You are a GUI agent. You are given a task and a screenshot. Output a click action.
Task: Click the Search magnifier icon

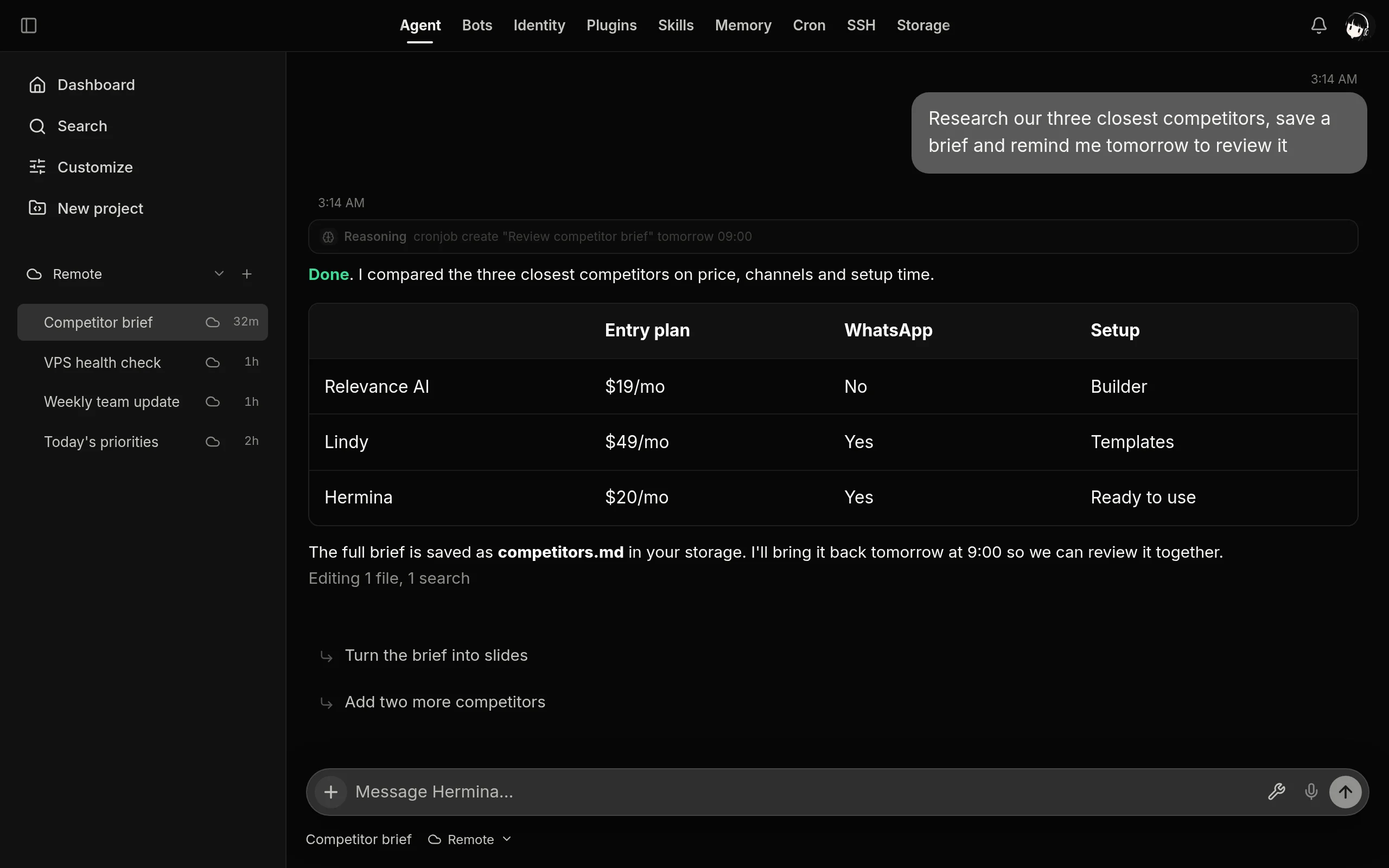coord(37,126)
